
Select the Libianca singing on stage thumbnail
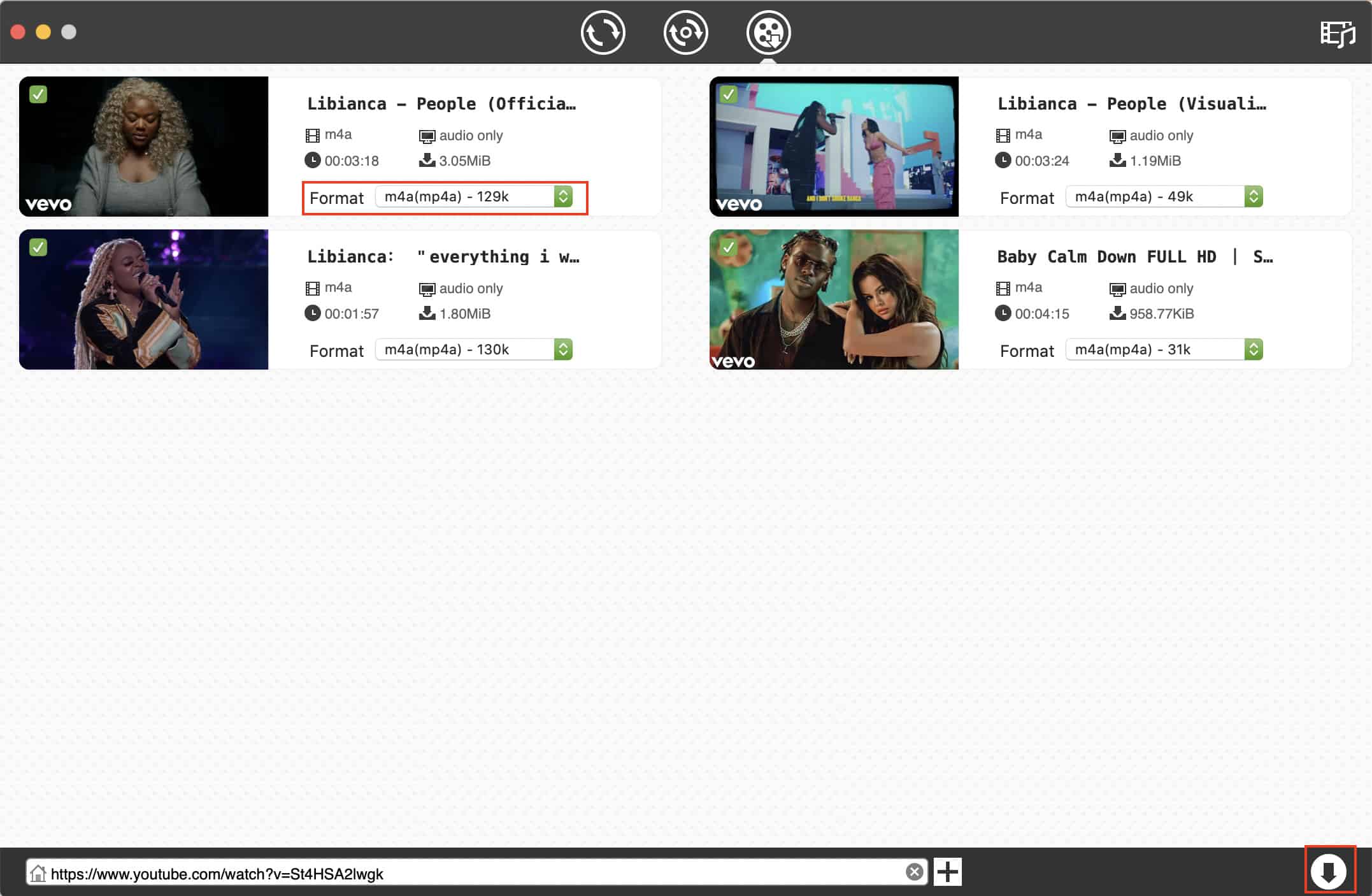[143, 300]
